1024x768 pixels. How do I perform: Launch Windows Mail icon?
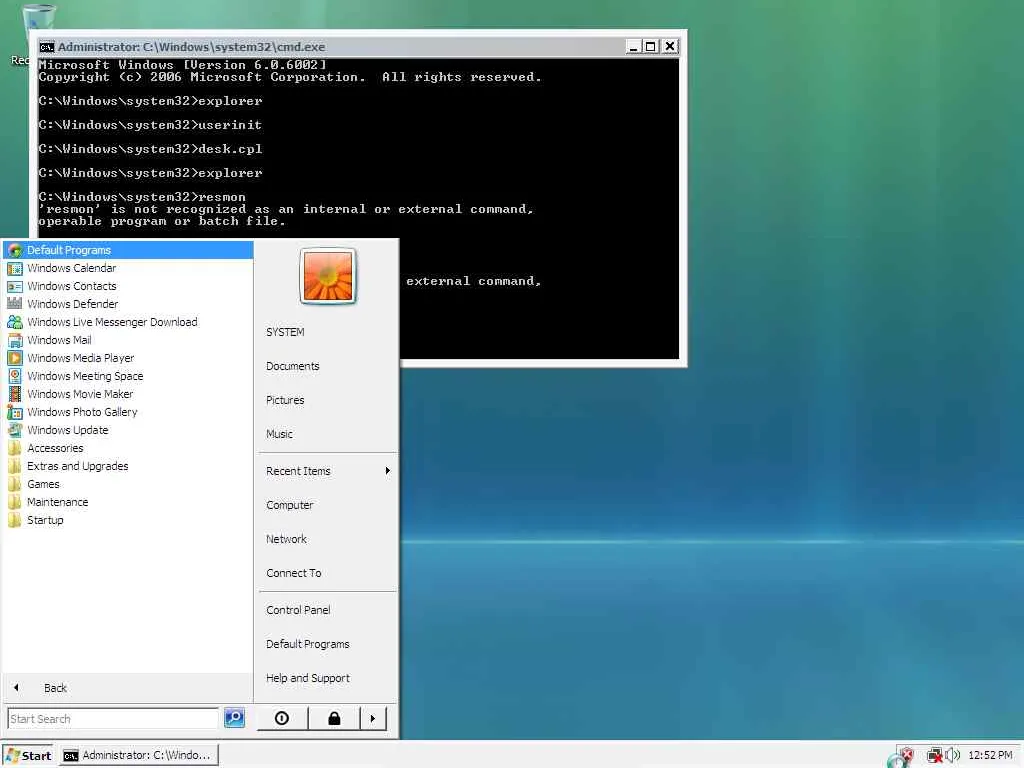pyautogui.click(x=14, y=340)
